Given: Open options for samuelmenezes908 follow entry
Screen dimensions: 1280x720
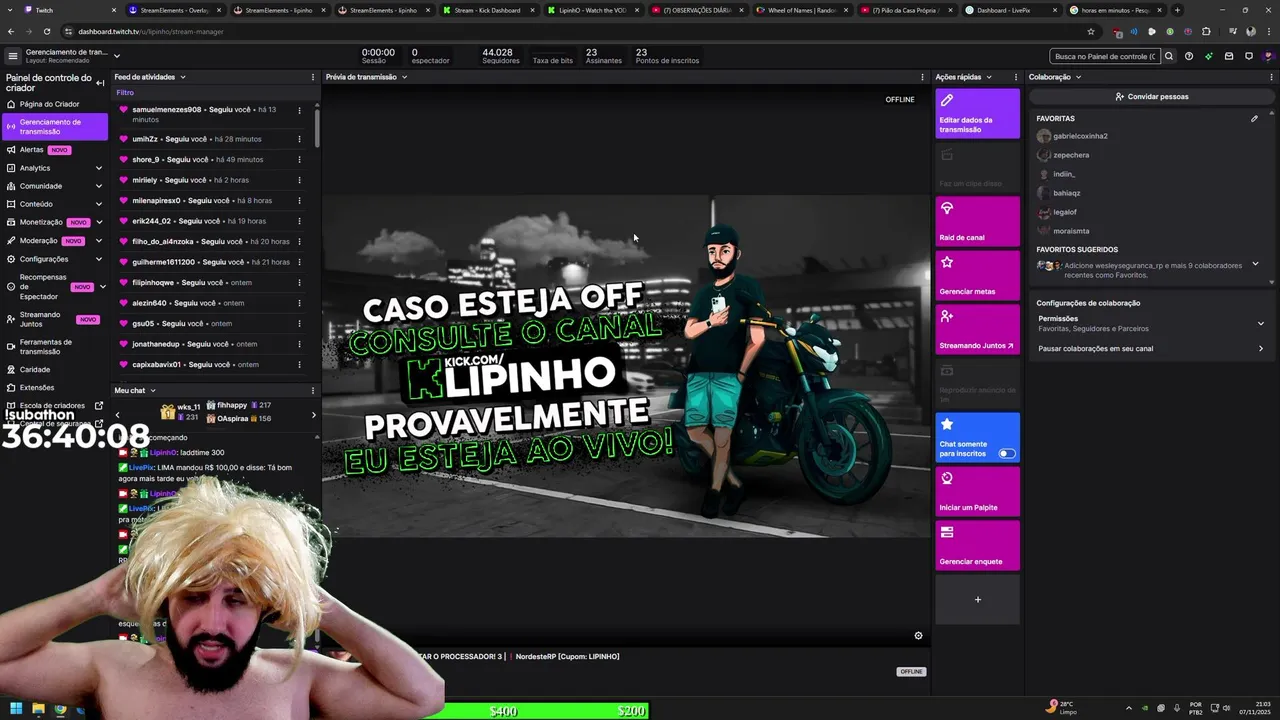Looking at the screenshot, I should tap(299, 110).
